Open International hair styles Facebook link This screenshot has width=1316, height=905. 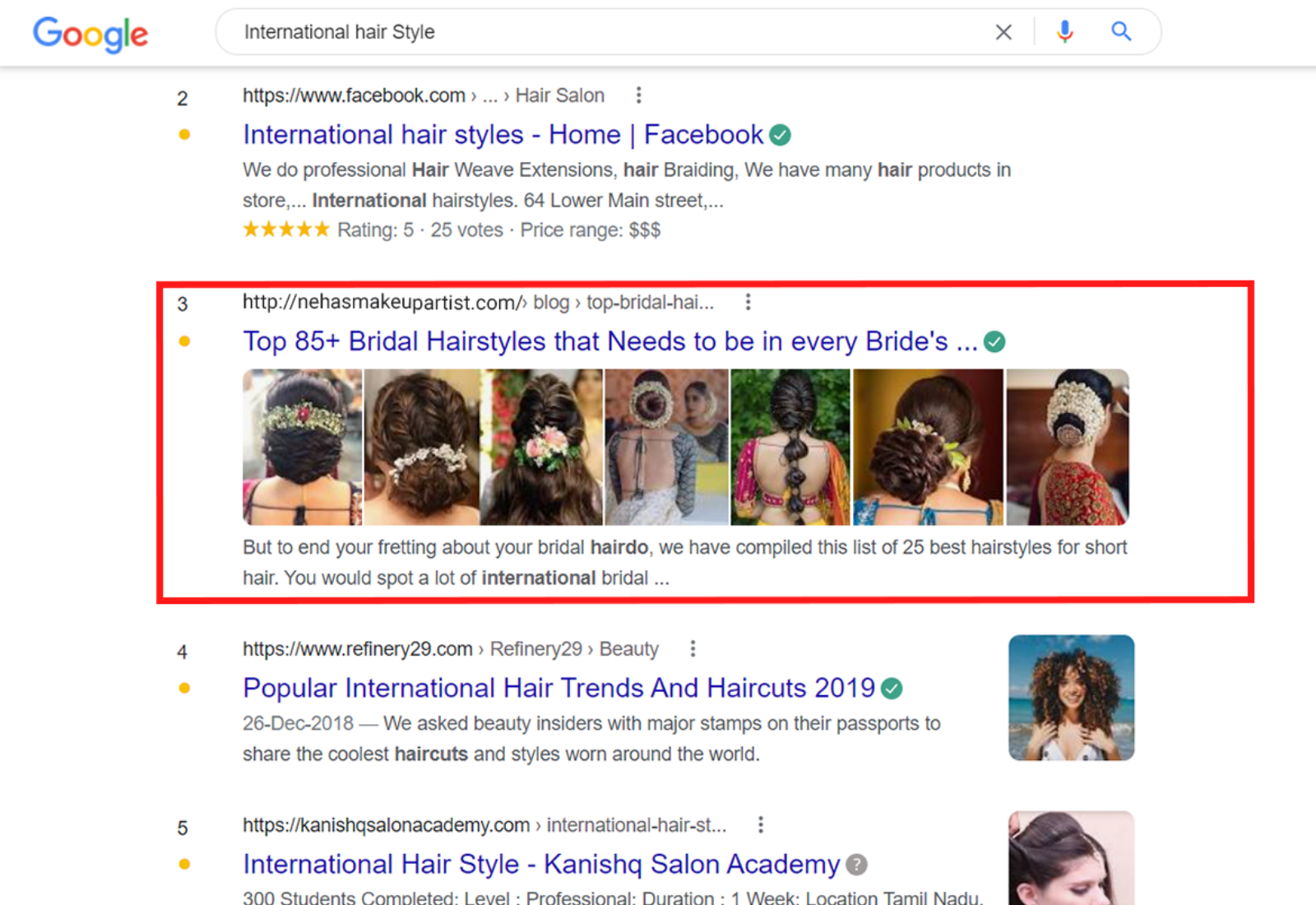click(x=505, y=135)
